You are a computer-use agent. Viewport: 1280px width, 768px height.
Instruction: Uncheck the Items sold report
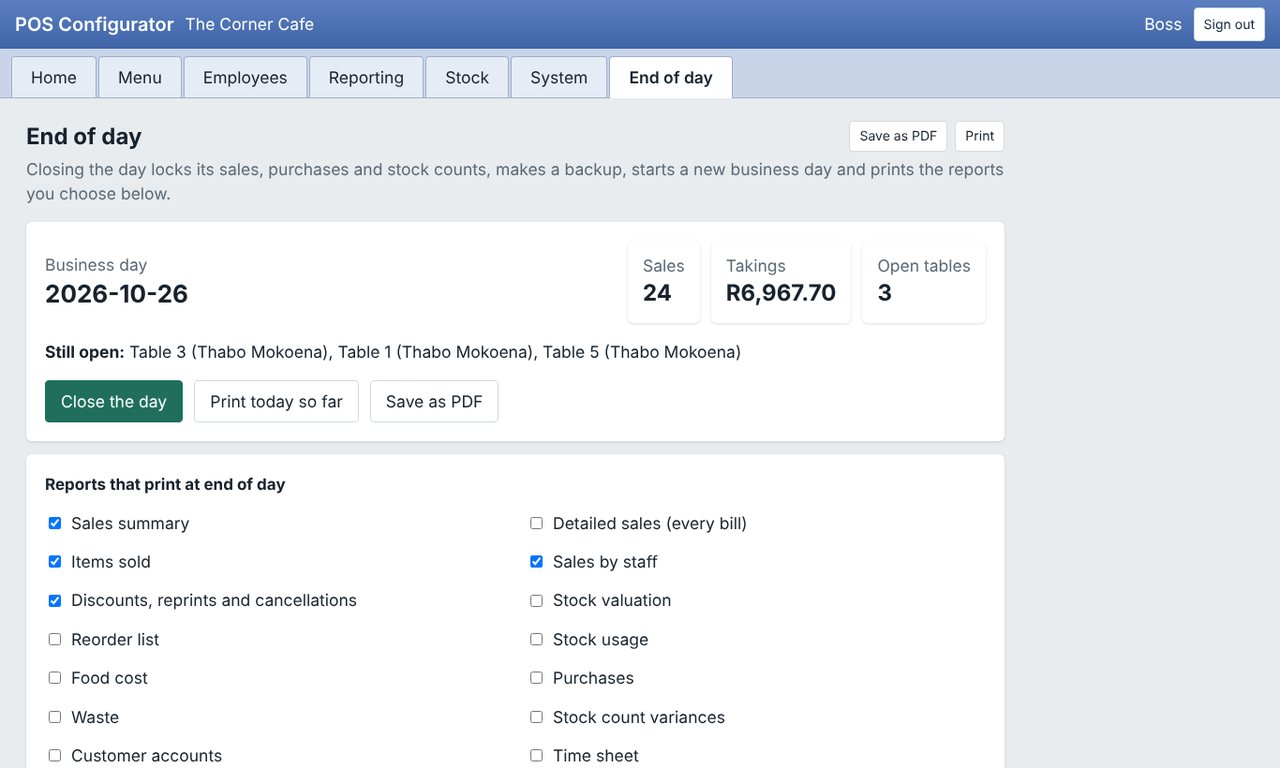click(55, 562)
